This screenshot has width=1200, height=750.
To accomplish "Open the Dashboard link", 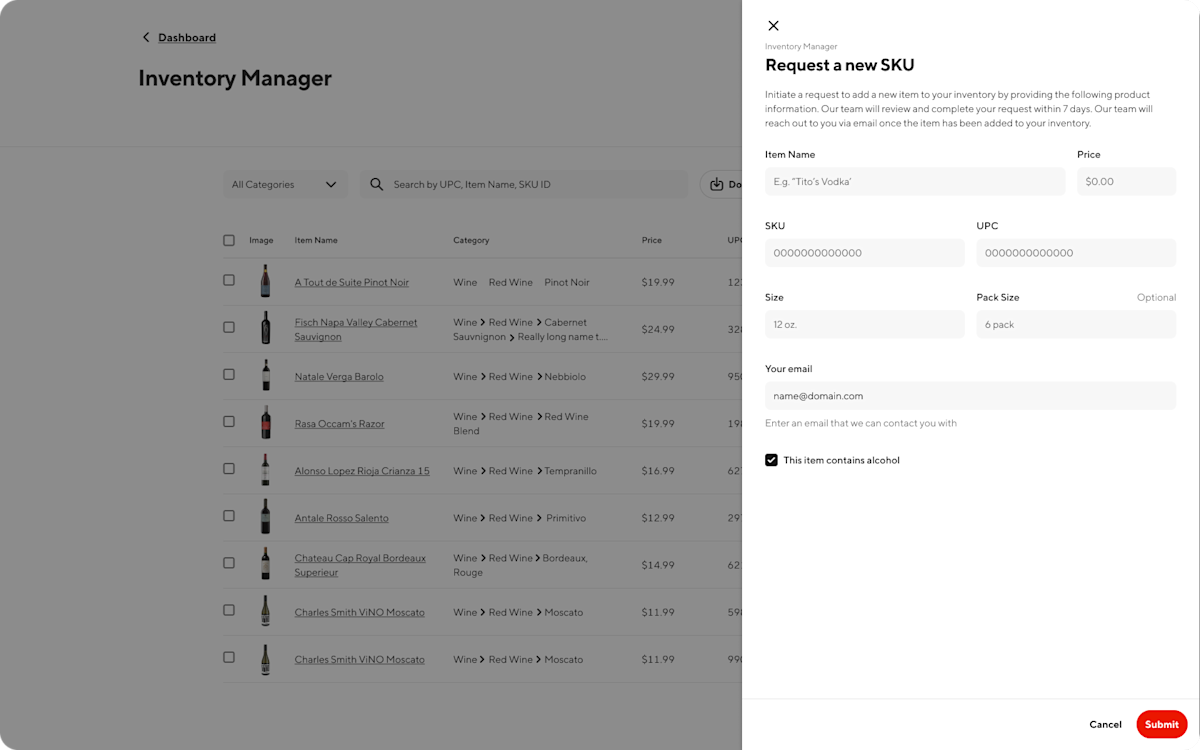I will (187, 37).
